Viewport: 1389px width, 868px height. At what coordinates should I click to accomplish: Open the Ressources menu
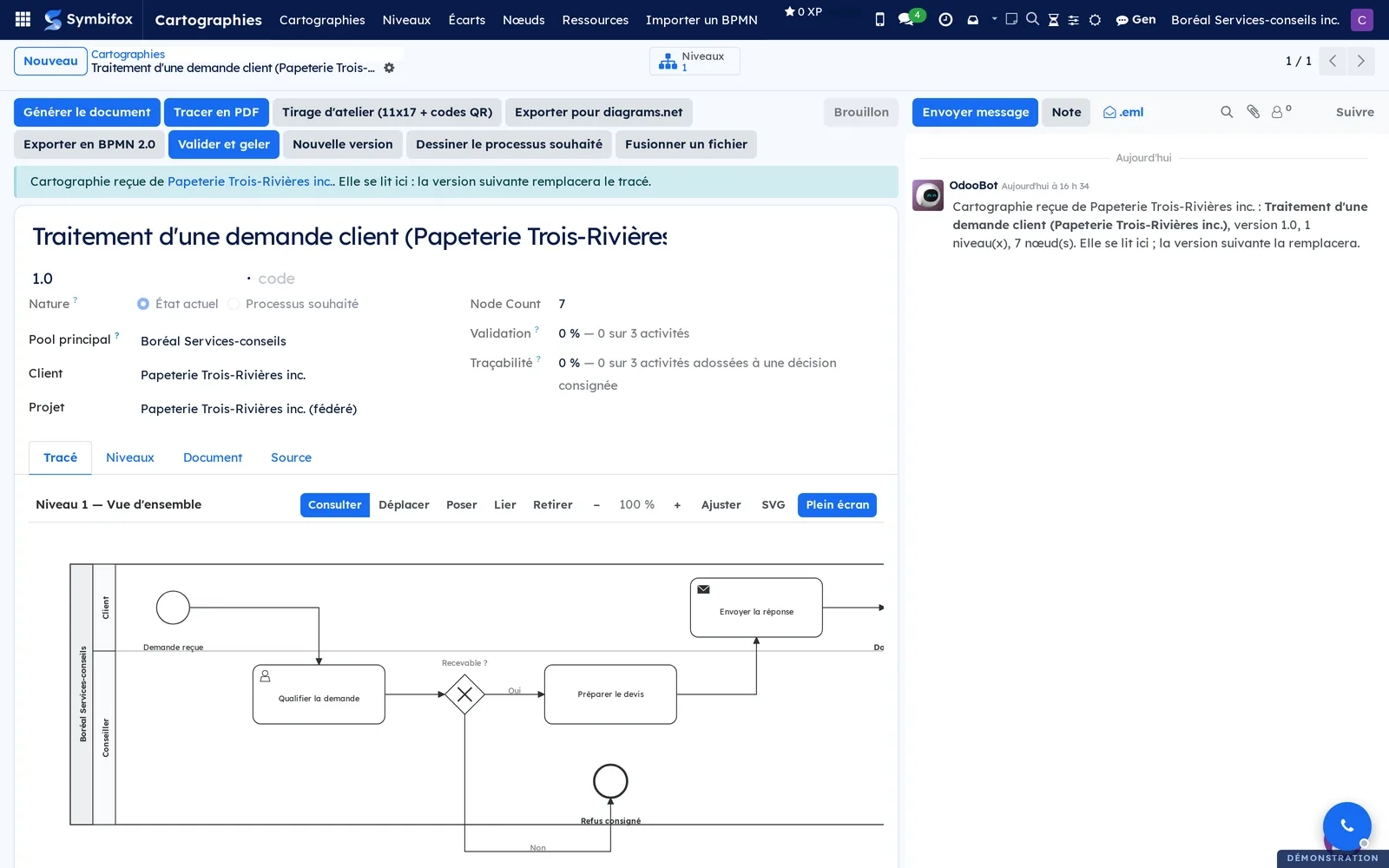(595, 19)
